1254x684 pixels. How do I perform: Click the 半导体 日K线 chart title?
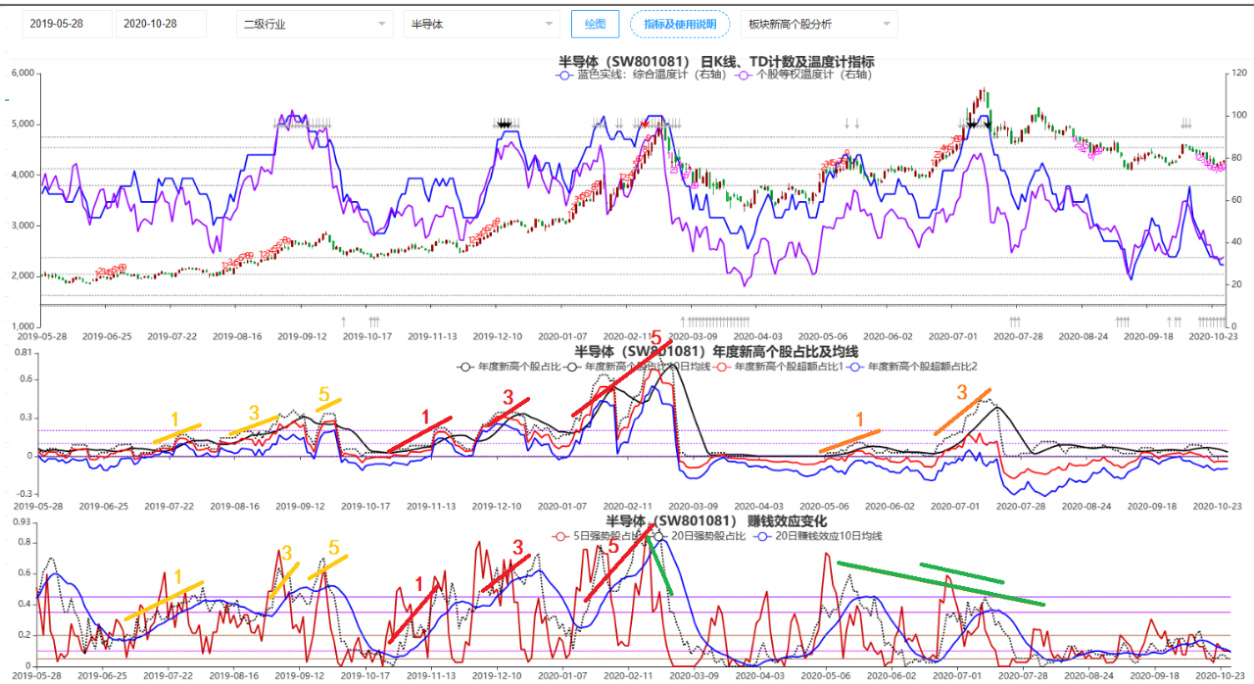tap(716, 61)
